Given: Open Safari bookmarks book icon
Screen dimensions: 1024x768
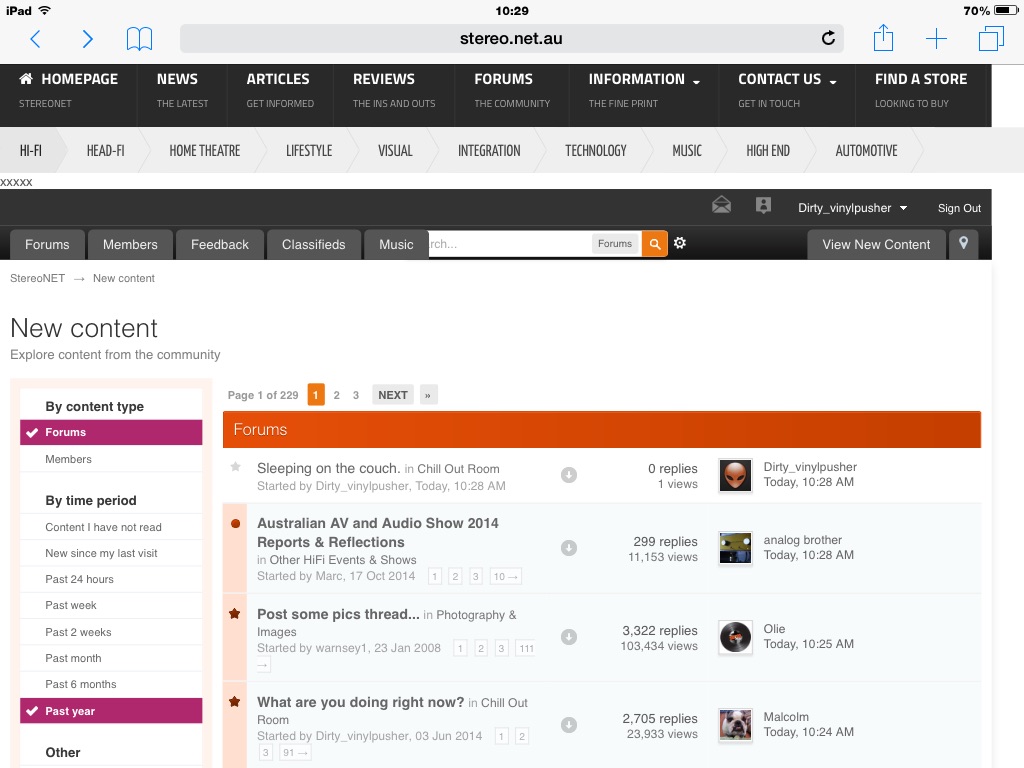Looking at the screenshot, I should (x=139, y=39).
